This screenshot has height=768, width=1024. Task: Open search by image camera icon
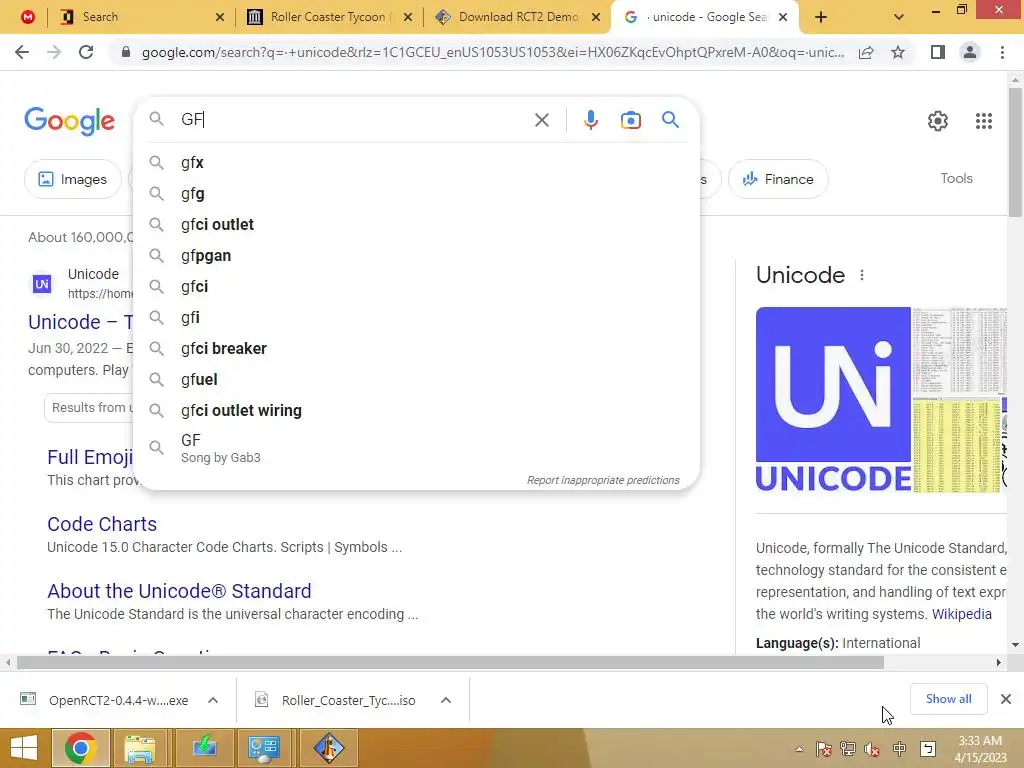(630, 120)
